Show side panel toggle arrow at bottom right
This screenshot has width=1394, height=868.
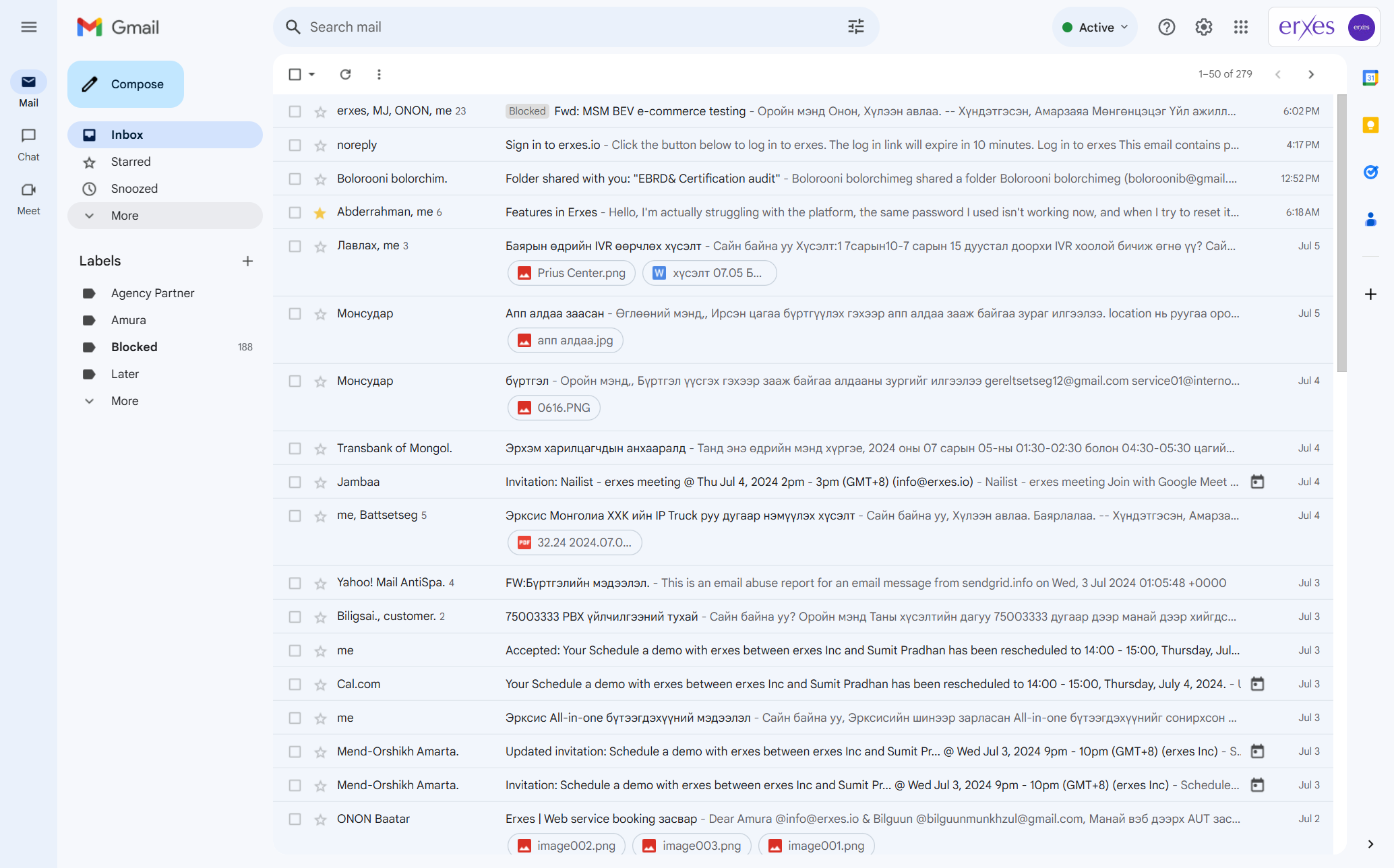[x=1370, y=844]
